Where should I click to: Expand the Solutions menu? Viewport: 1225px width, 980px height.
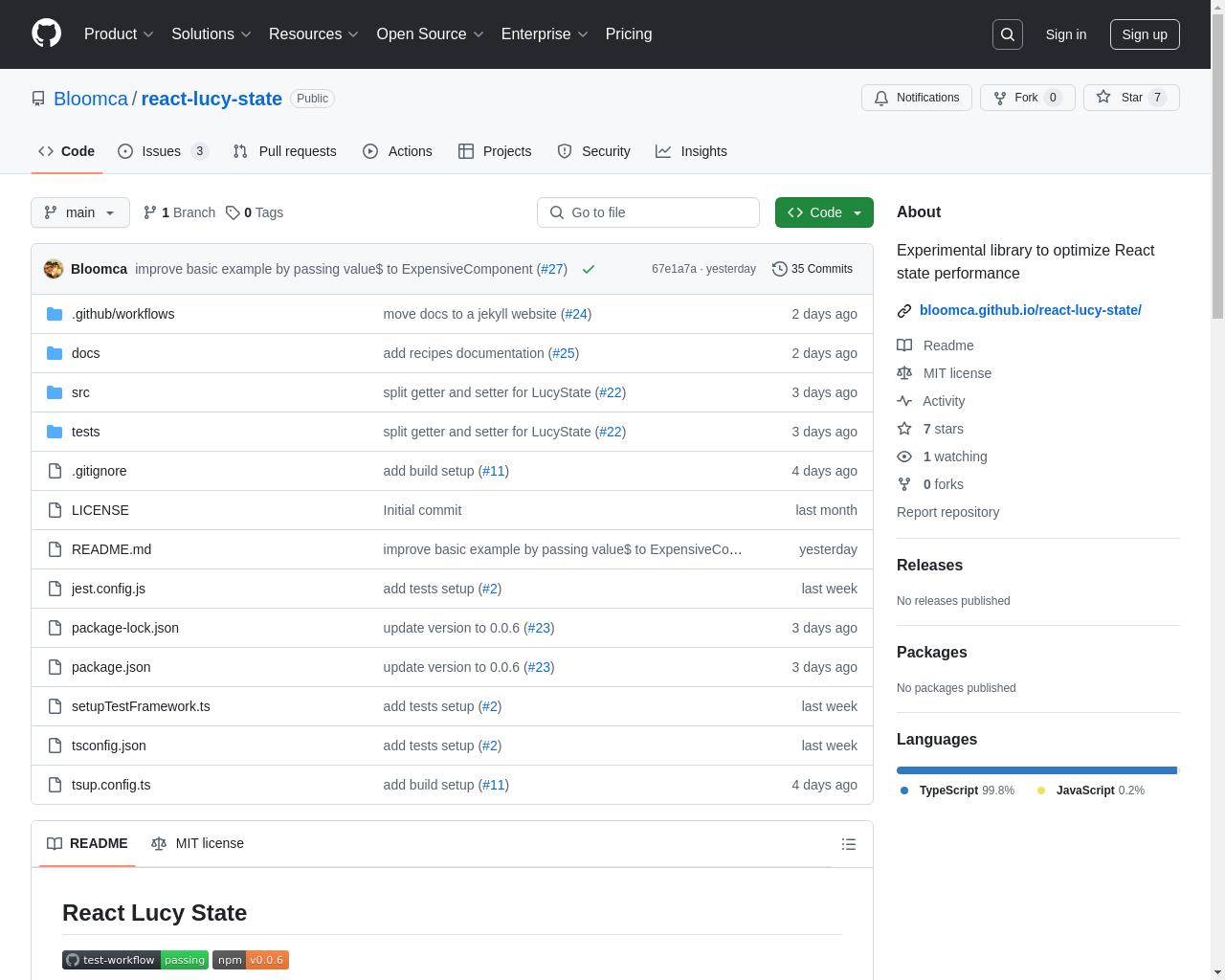point(211,33)
